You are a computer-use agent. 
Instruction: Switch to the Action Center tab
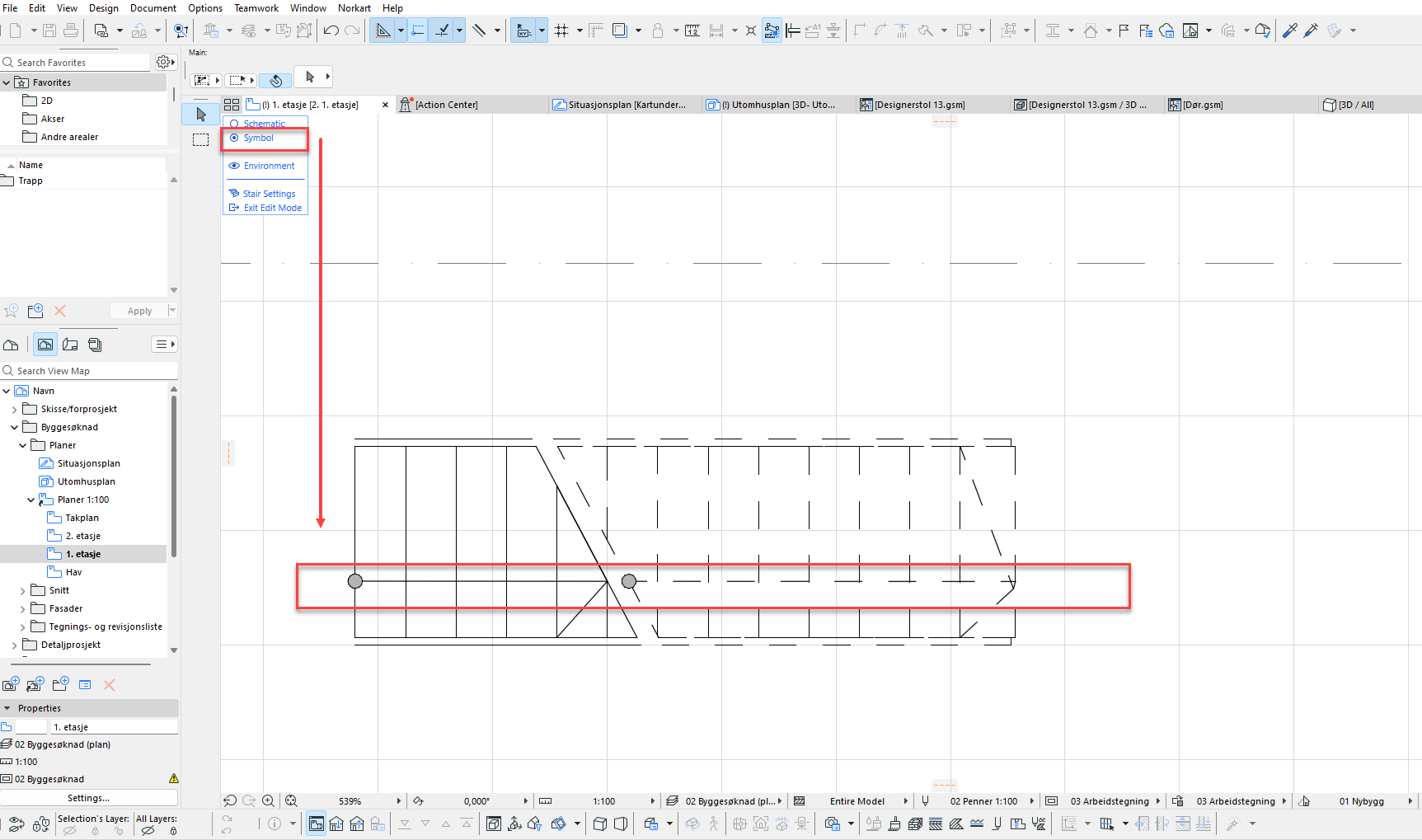point(446,105)
